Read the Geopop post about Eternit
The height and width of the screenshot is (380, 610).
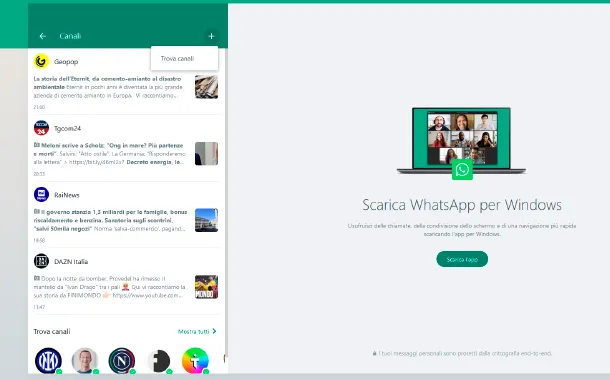108,87
